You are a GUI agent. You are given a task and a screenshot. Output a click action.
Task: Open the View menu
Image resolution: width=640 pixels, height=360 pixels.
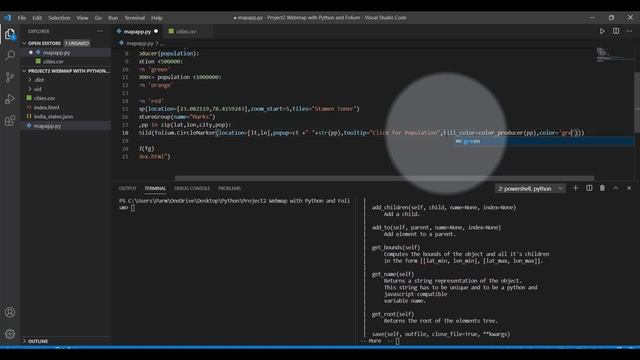pyautogui.click(x=82, y=18)
